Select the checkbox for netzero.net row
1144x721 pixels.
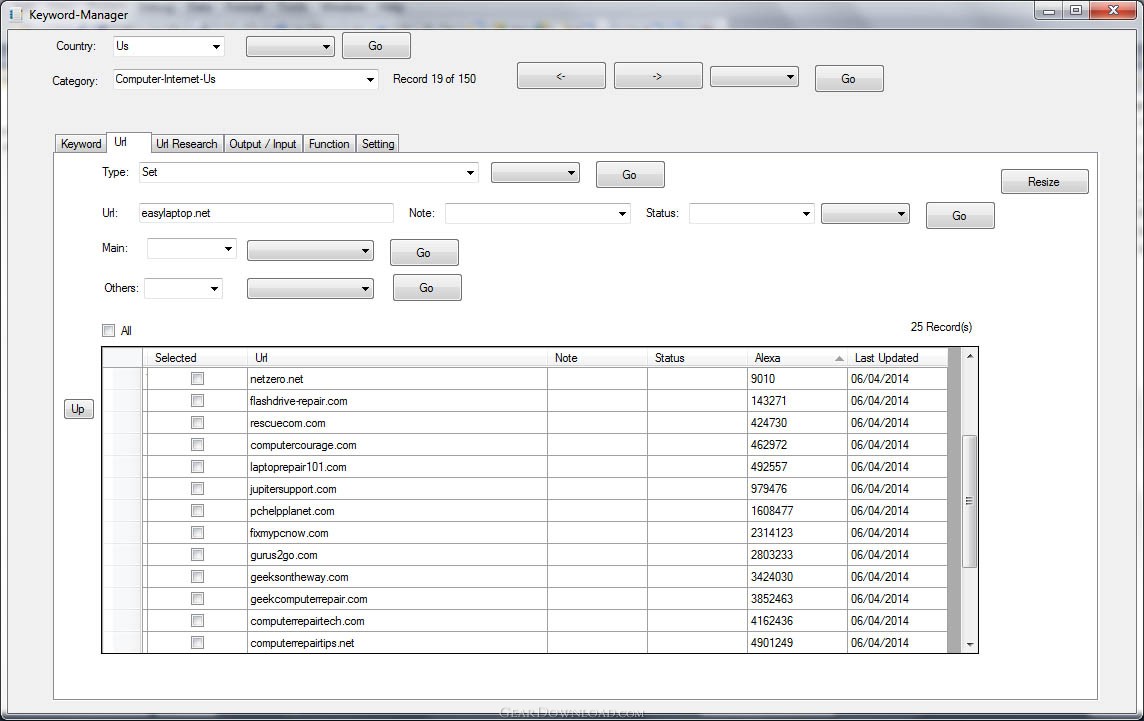tap(197, 379)
